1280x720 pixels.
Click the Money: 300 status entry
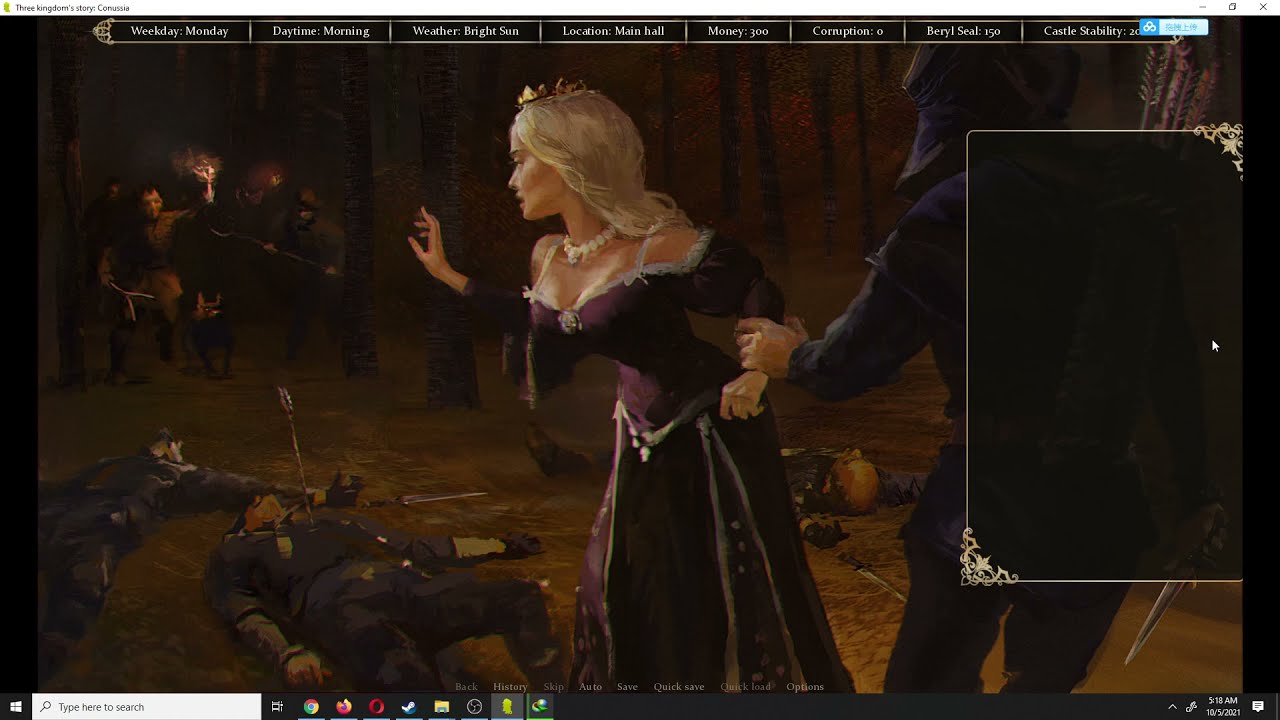[x=738, y=31]
